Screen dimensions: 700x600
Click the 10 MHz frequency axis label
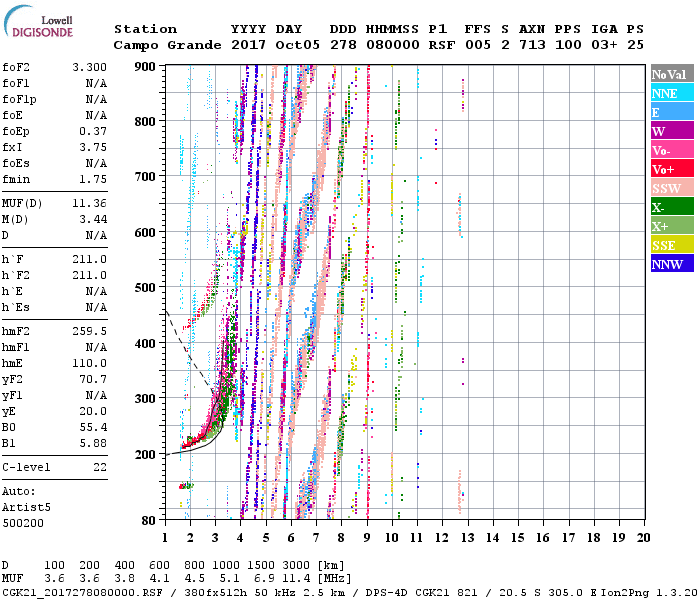pyautogui.click(x=392, y=538)
